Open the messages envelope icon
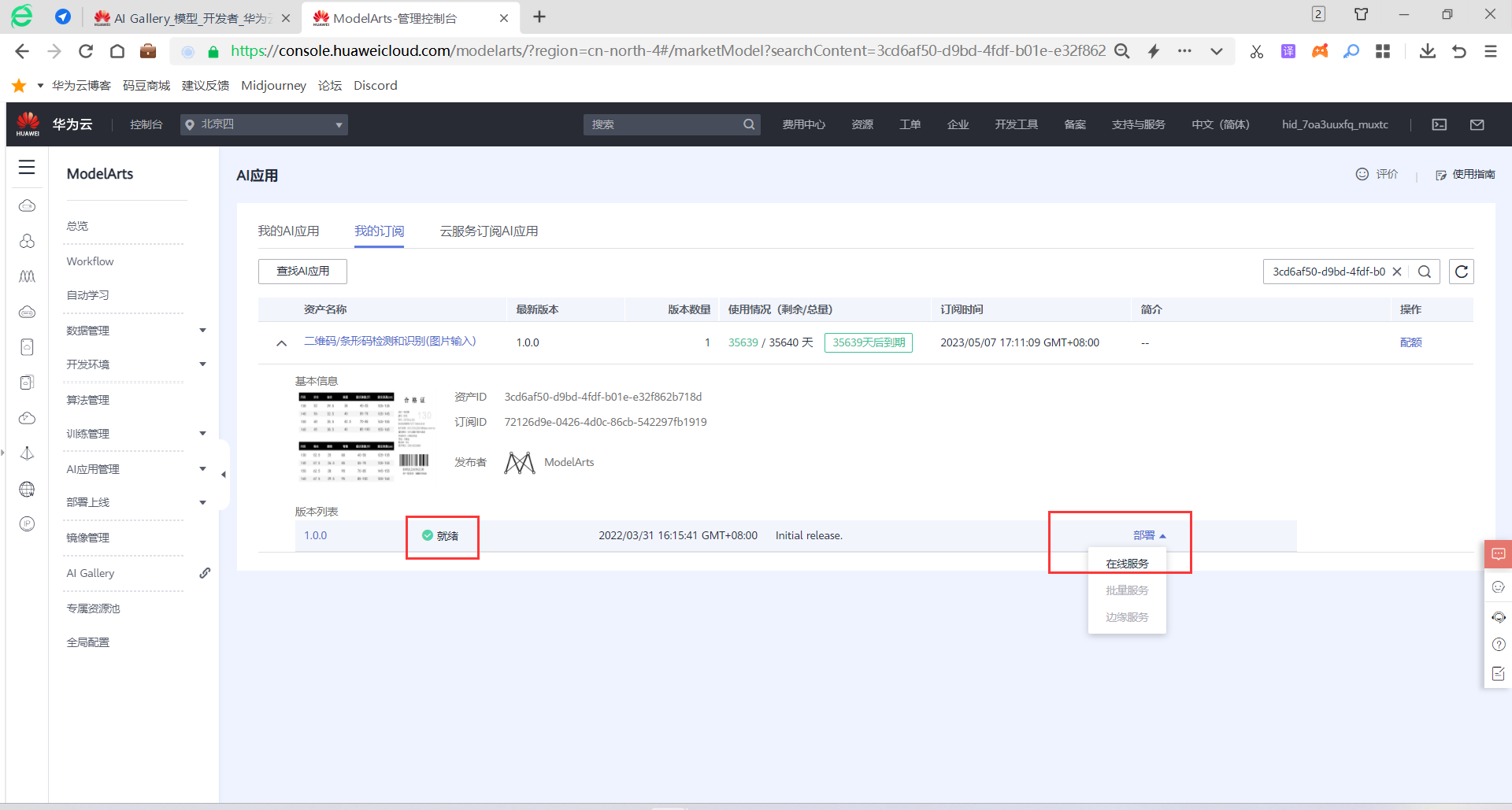The image size is (1512, 810). [1477, 124]
